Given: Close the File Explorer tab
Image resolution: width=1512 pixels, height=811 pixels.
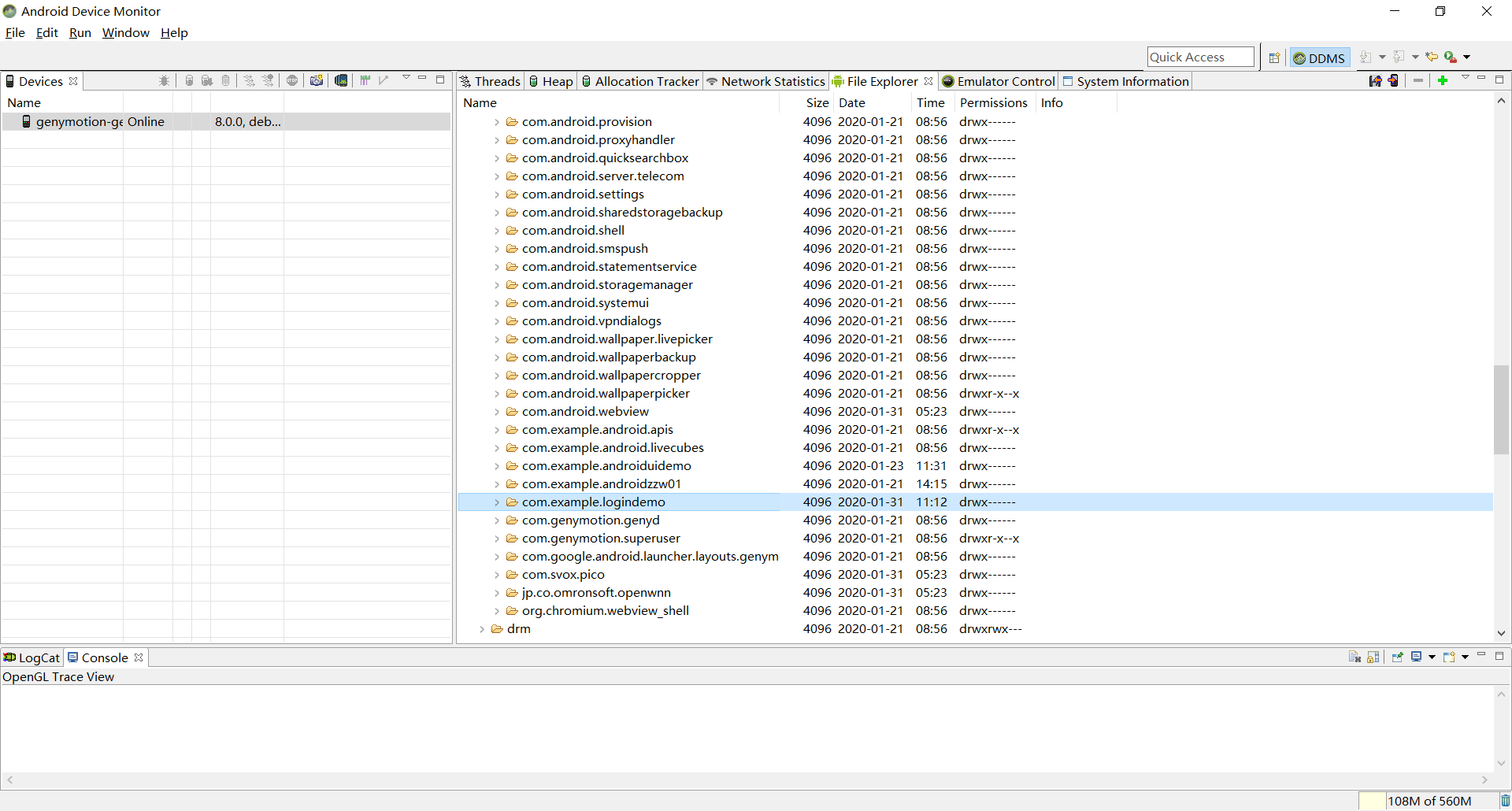Looking at the screenshot, I should click(928, 81).
